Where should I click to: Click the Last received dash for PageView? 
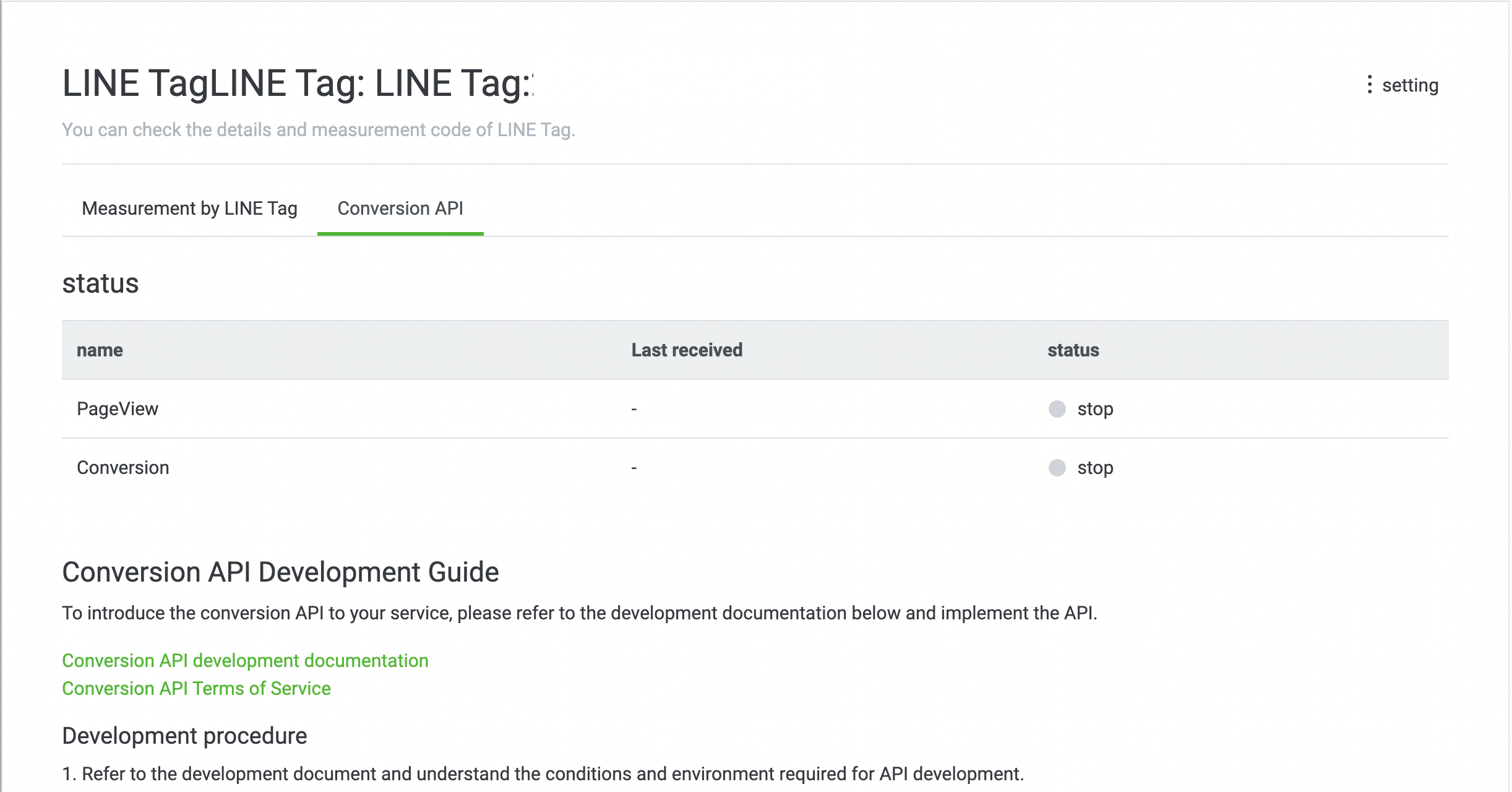(x=634, y=409)
